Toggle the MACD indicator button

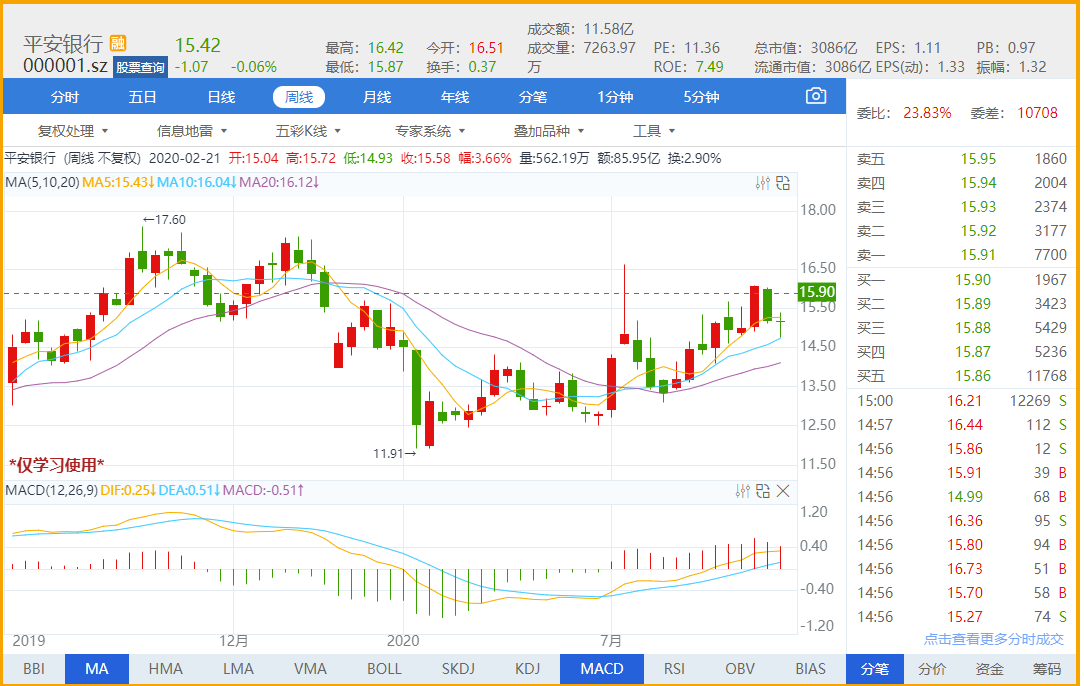[601, 669]
